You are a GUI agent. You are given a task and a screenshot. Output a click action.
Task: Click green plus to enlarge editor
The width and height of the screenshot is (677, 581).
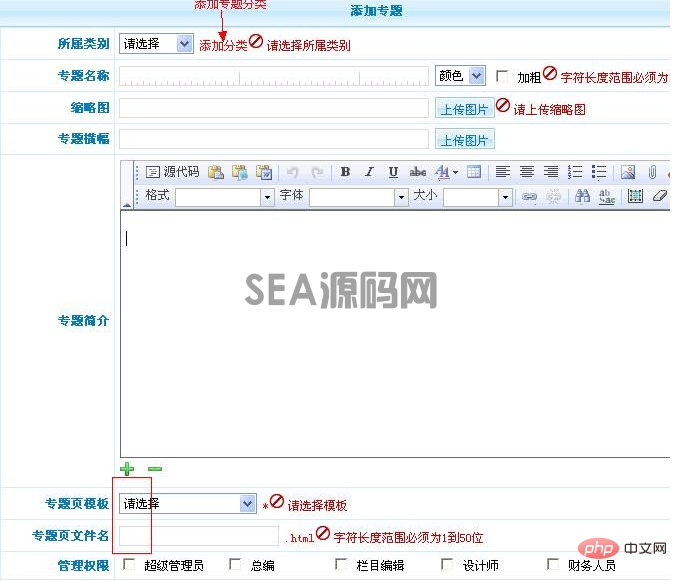click(127, 469)
